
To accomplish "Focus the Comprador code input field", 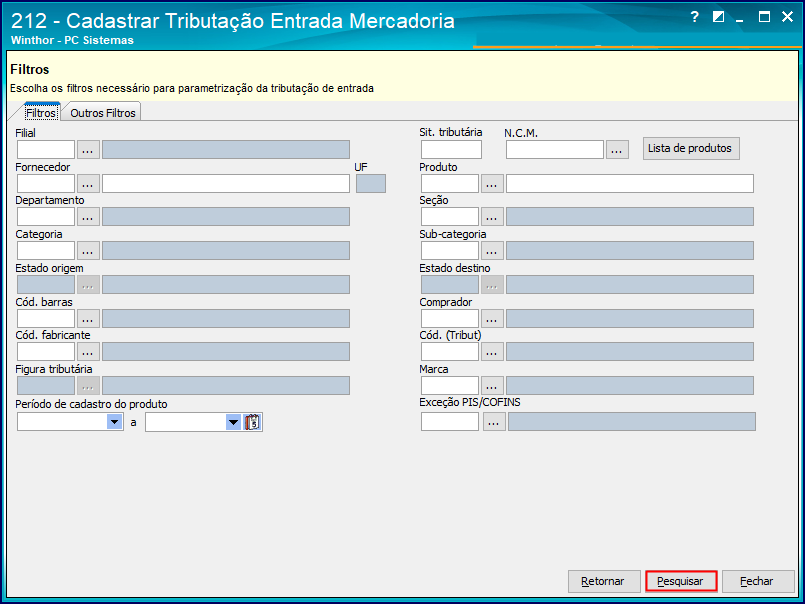I will tap(450, 318).
